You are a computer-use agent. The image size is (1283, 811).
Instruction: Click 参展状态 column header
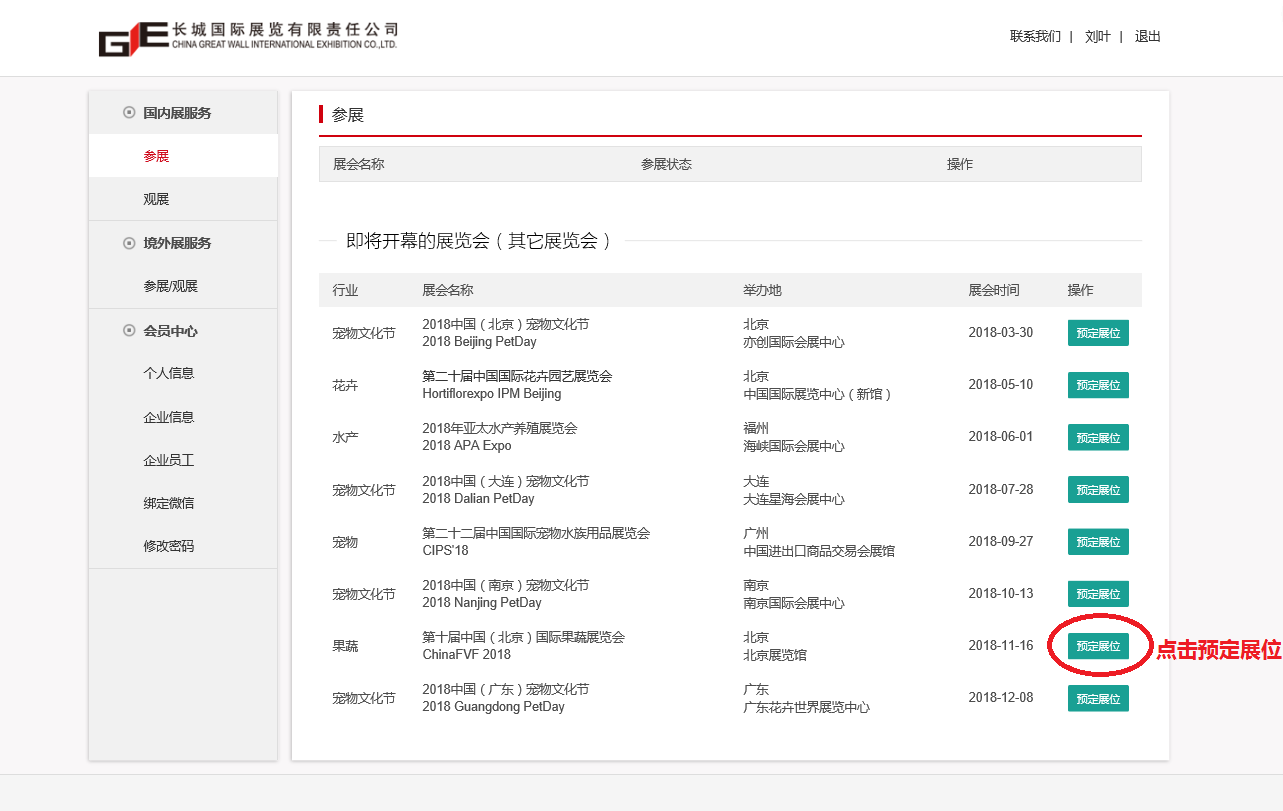(666, 164)
